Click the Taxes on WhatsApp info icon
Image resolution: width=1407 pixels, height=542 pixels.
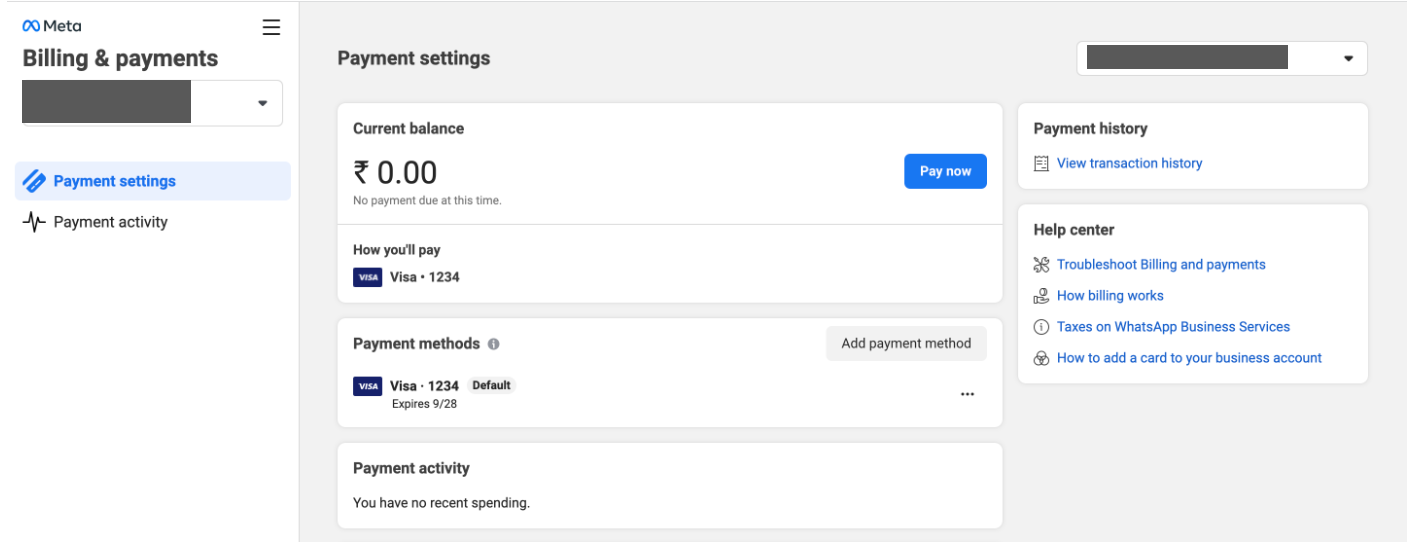(1041, 327)
